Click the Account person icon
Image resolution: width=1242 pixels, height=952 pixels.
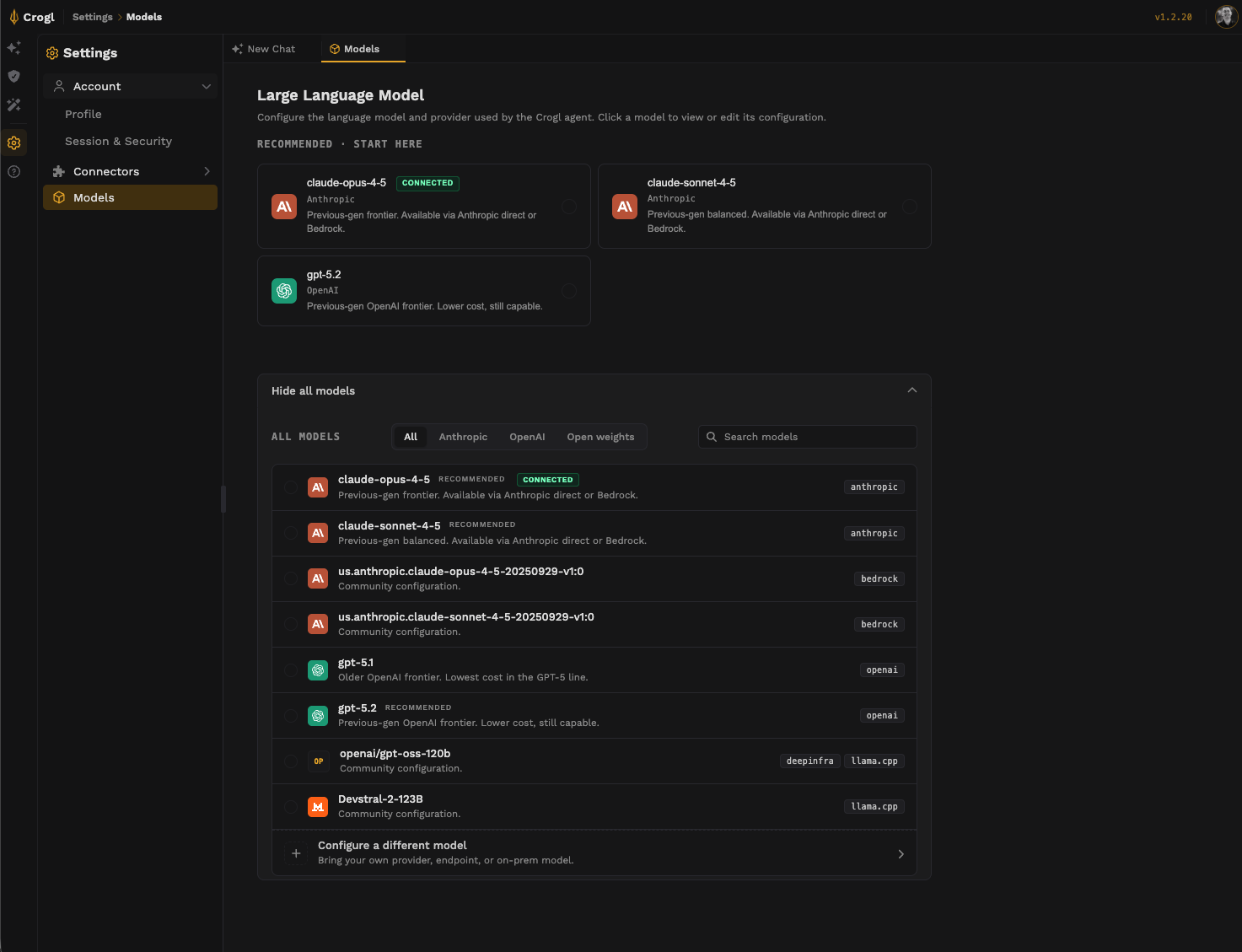point(59,86)
